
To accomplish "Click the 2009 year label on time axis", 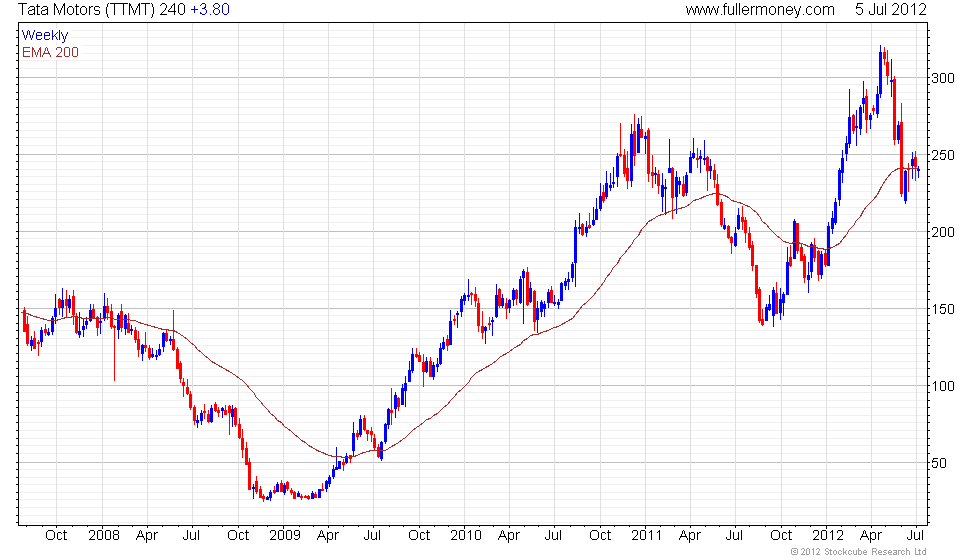I will coord(285,536).
